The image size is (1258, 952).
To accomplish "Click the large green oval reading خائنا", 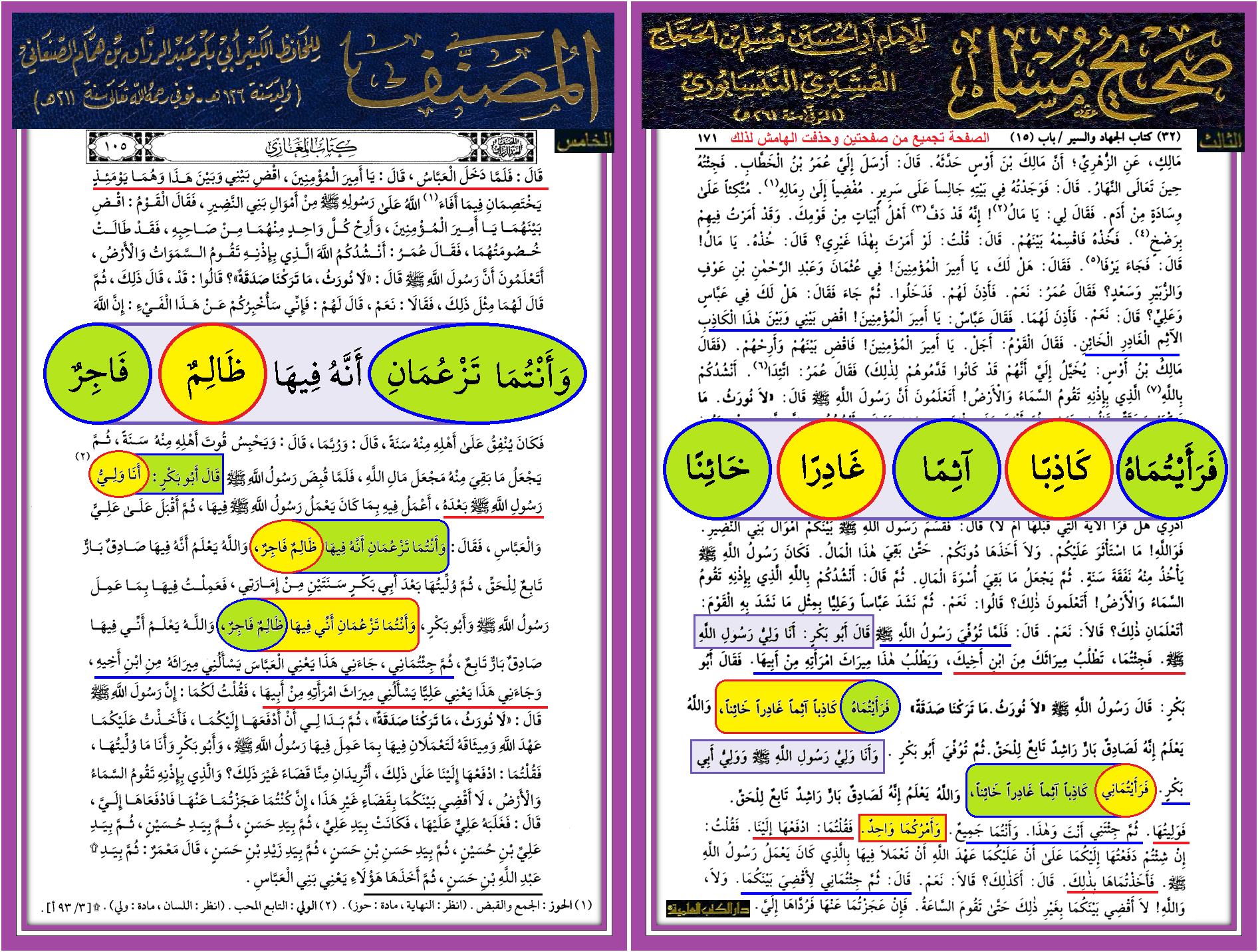I will [717, 469].
